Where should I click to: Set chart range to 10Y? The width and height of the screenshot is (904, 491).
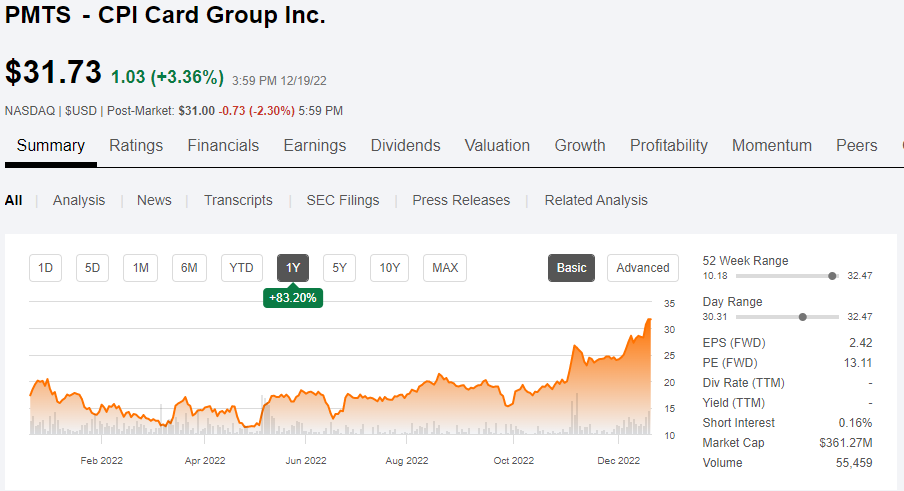[x=389, y=268]
